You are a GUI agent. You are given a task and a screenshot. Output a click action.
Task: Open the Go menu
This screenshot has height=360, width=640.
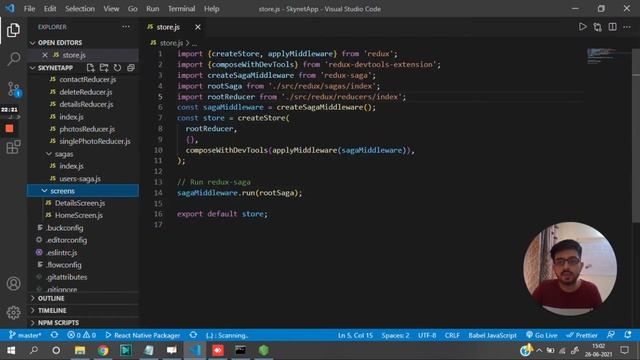[x=133, y=9]
